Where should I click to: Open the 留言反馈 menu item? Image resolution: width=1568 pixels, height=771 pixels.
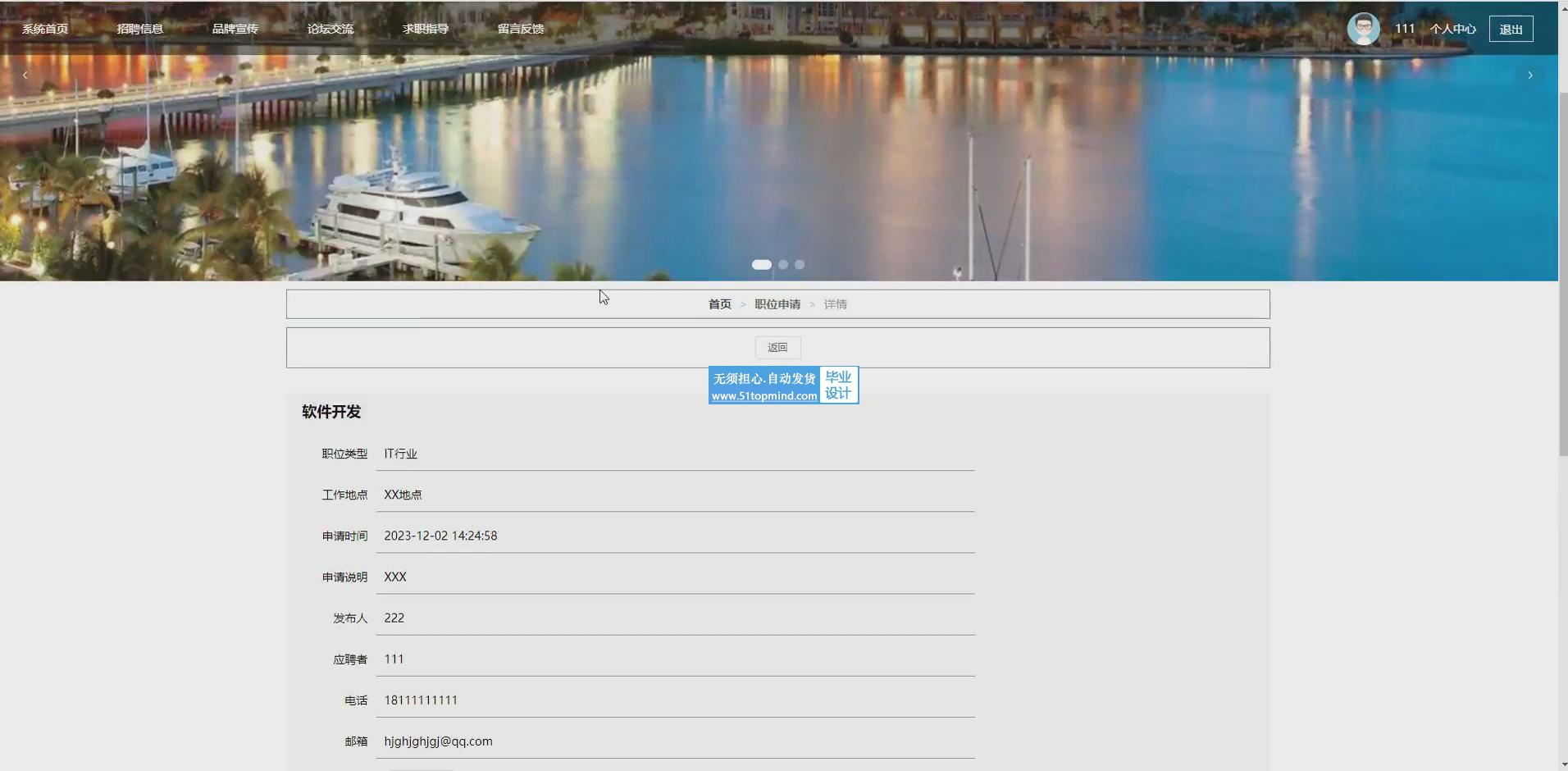click(521, 29)
